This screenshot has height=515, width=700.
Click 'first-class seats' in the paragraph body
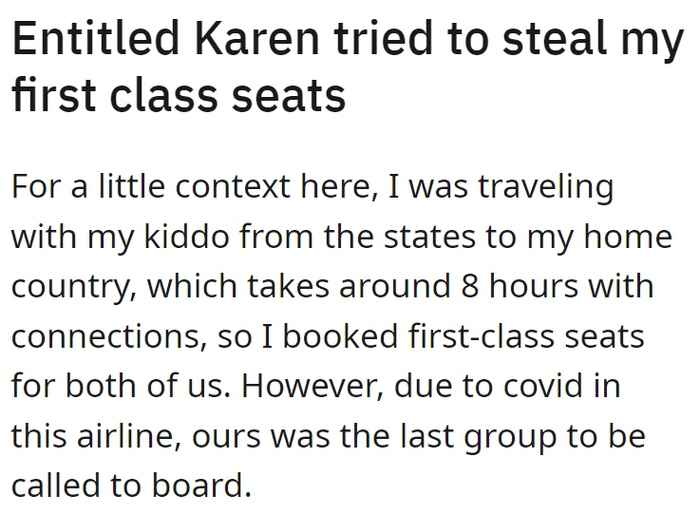[x=526, y=336]
